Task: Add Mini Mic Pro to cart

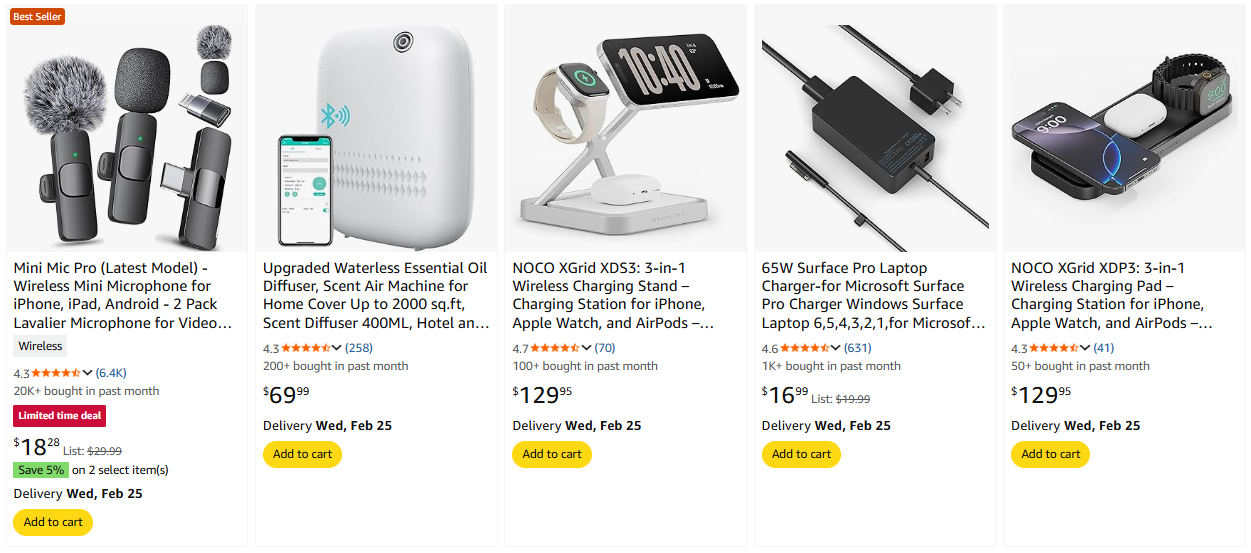Action: pyautogui.click(x=53, y=522)
